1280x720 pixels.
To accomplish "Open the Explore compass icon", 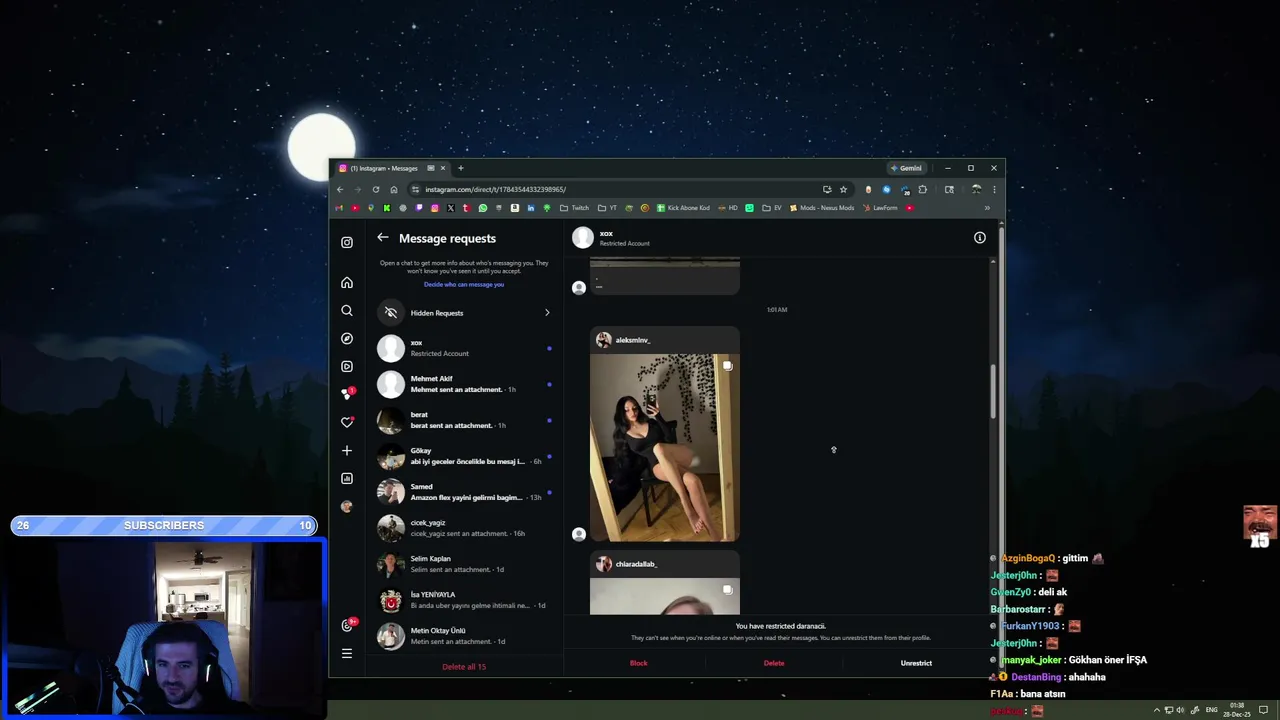I will click(347, 339).
